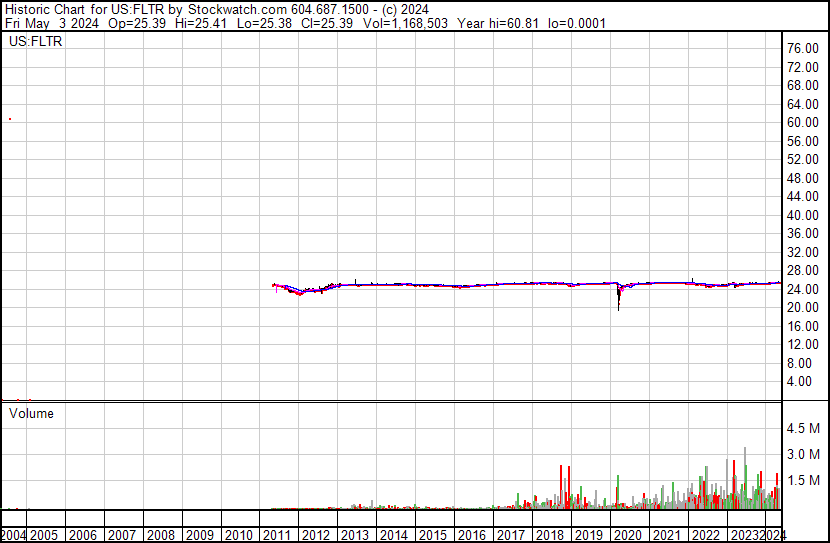Screen dimensions: 830x543
Task: Click the 2014 year label
Action: 394,535
